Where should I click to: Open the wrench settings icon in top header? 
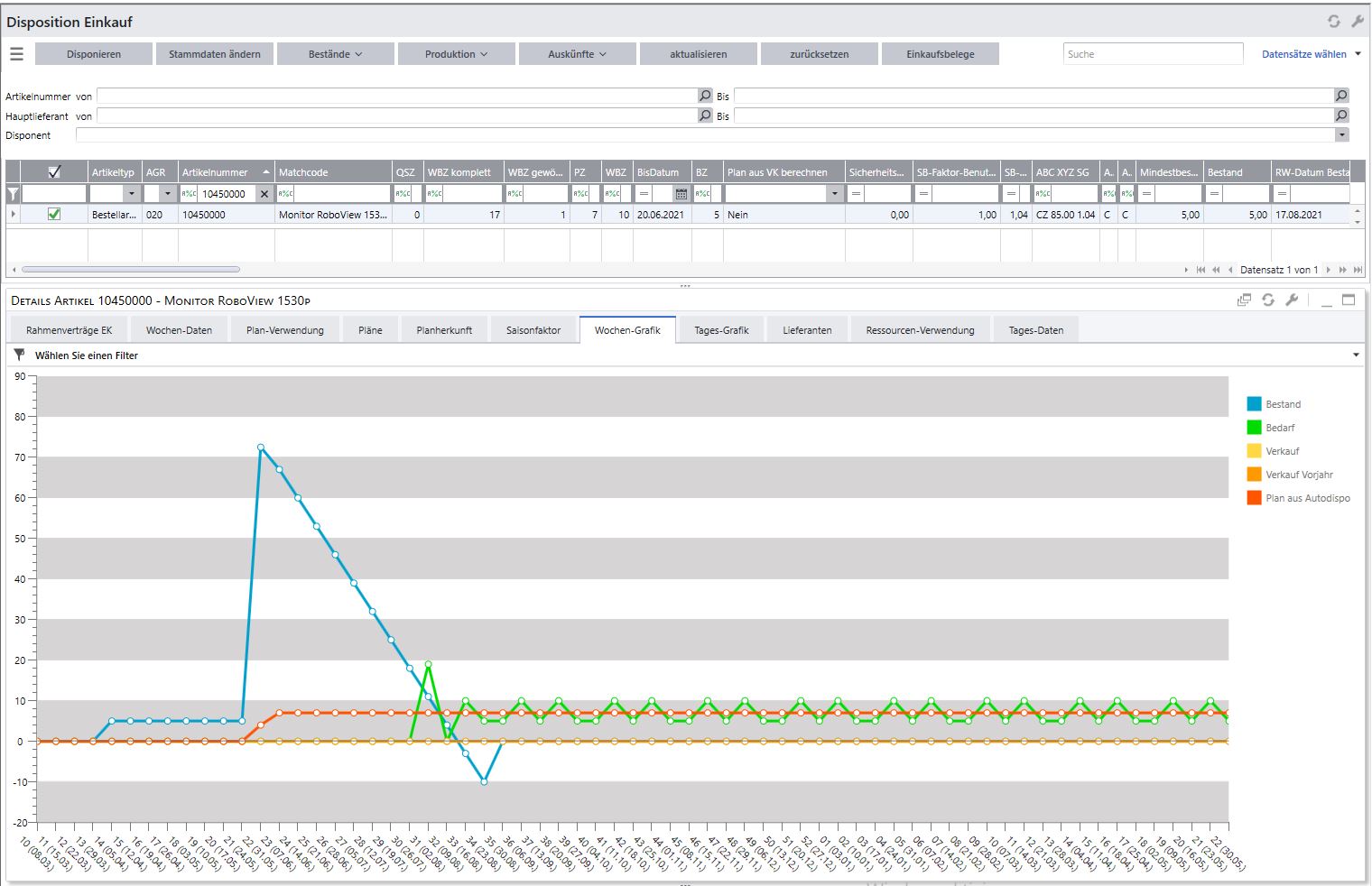click(1357, 22)
